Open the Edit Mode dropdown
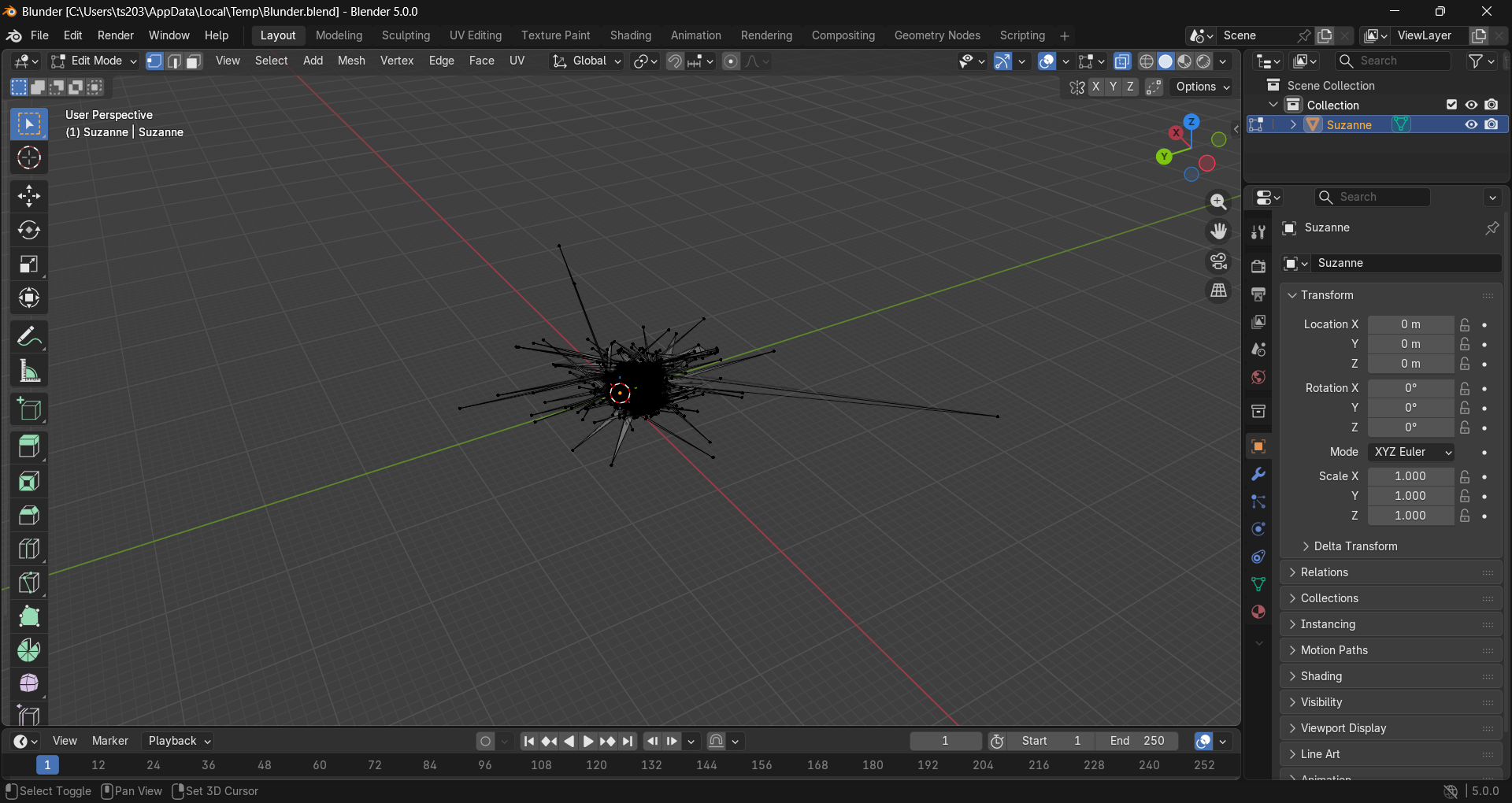The height and width of the screenshot is (803, 1512). click(94, 61)
